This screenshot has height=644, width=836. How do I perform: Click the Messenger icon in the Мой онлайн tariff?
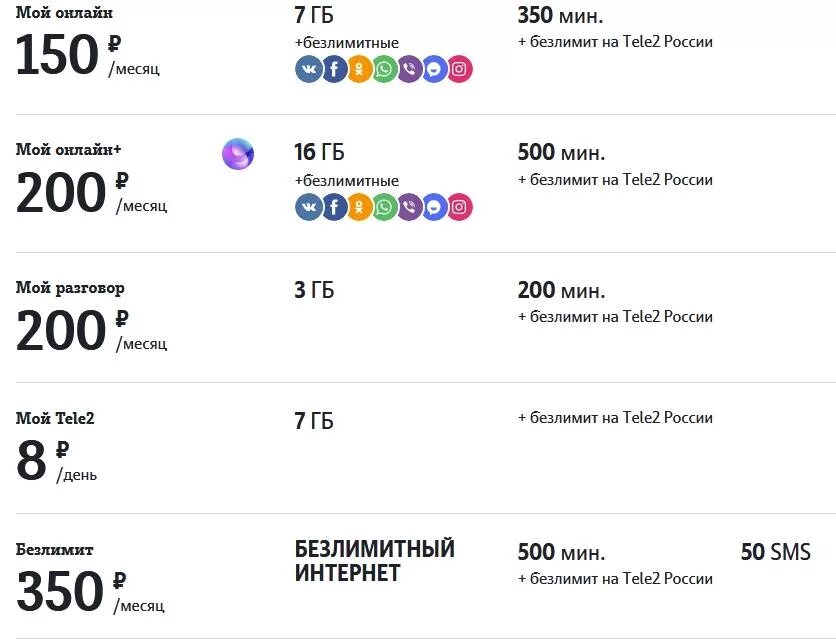pyautogui.click(x=434, y=69)
